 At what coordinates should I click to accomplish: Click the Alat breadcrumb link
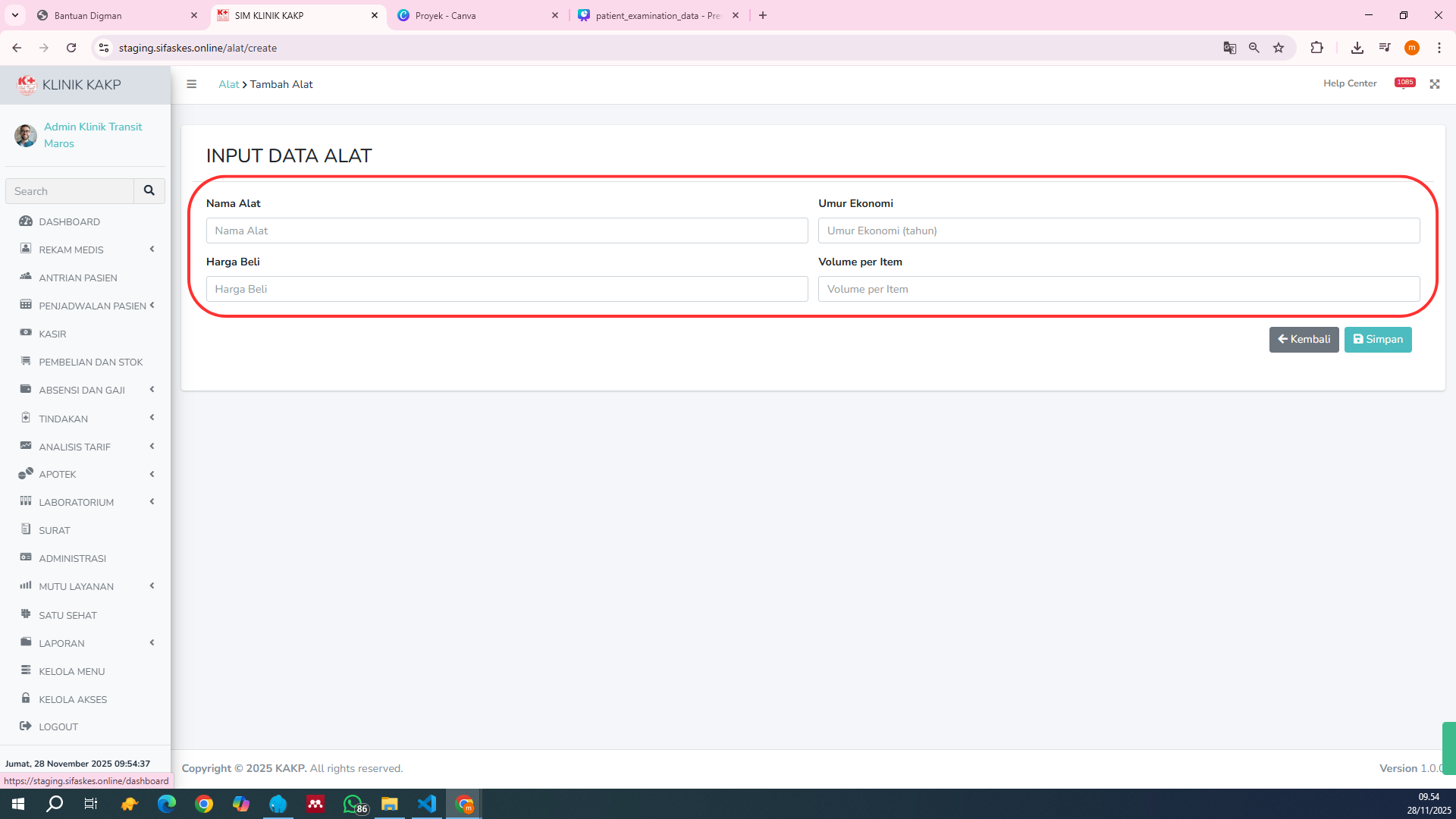pos(228,84)
